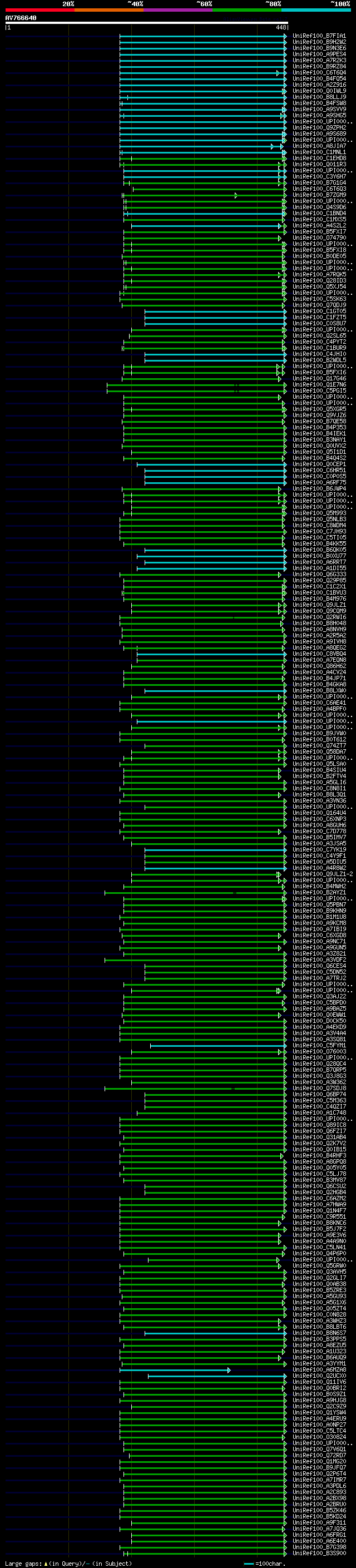Viewport: 356px width, 1568px height.
Task: Click the =100char. scale legend
Action: pos(265,1563)
